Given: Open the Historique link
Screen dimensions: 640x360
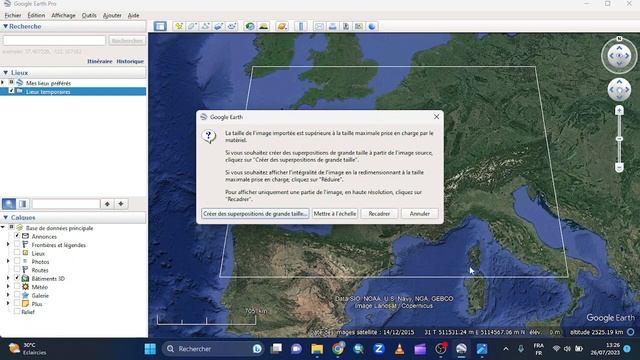Looking at the screenshot, I should 130,61.
